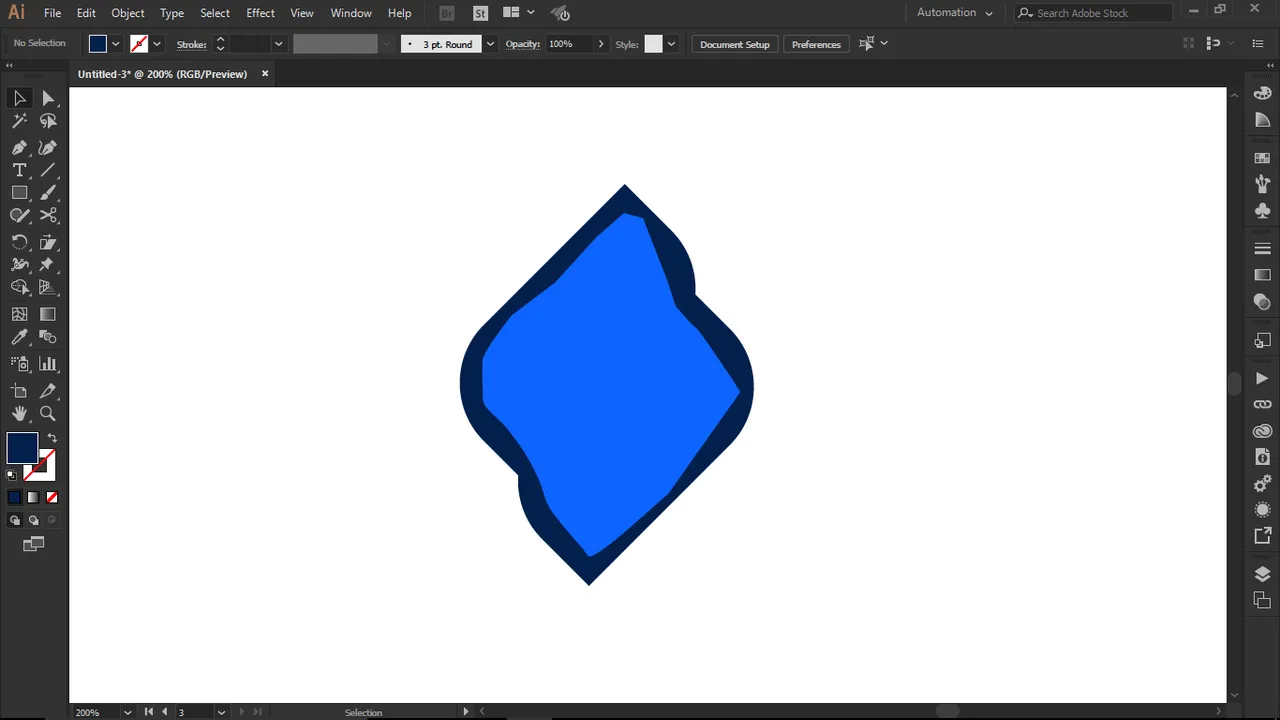
Task: Select the Scale tool
Action: [48, 242]
